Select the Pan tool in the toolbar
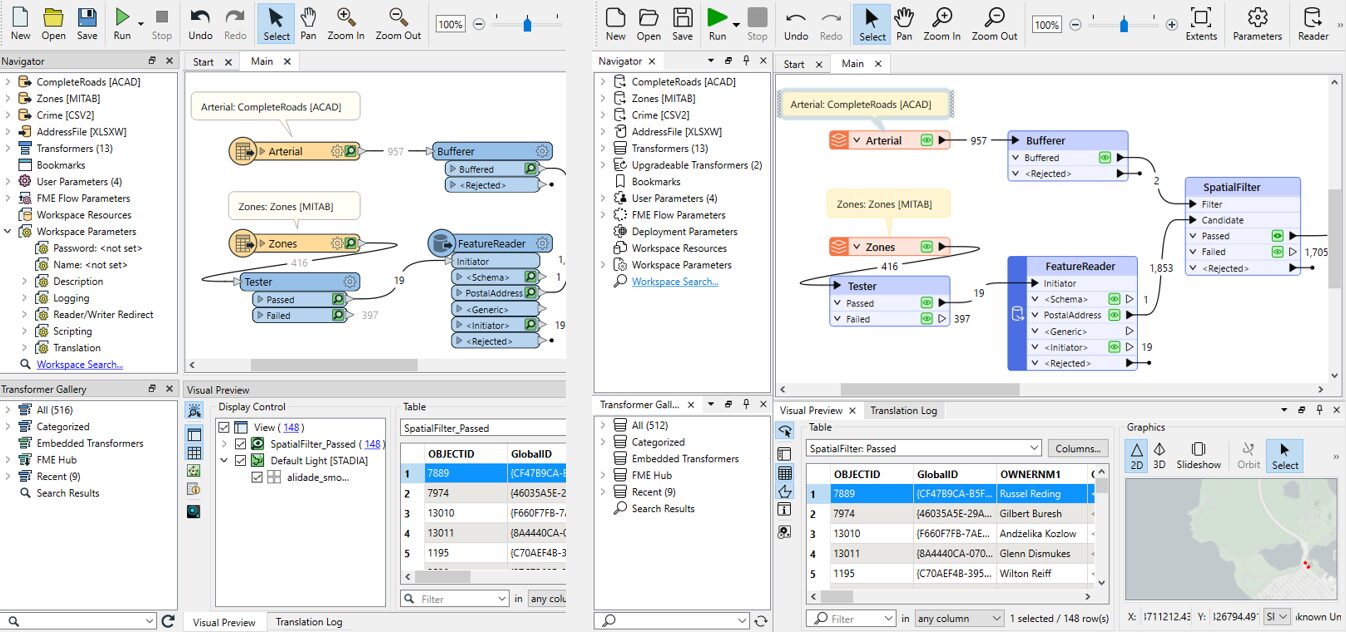Image resolution: width=1346 pixels, height=632 pixels. [x=904, y=23]
